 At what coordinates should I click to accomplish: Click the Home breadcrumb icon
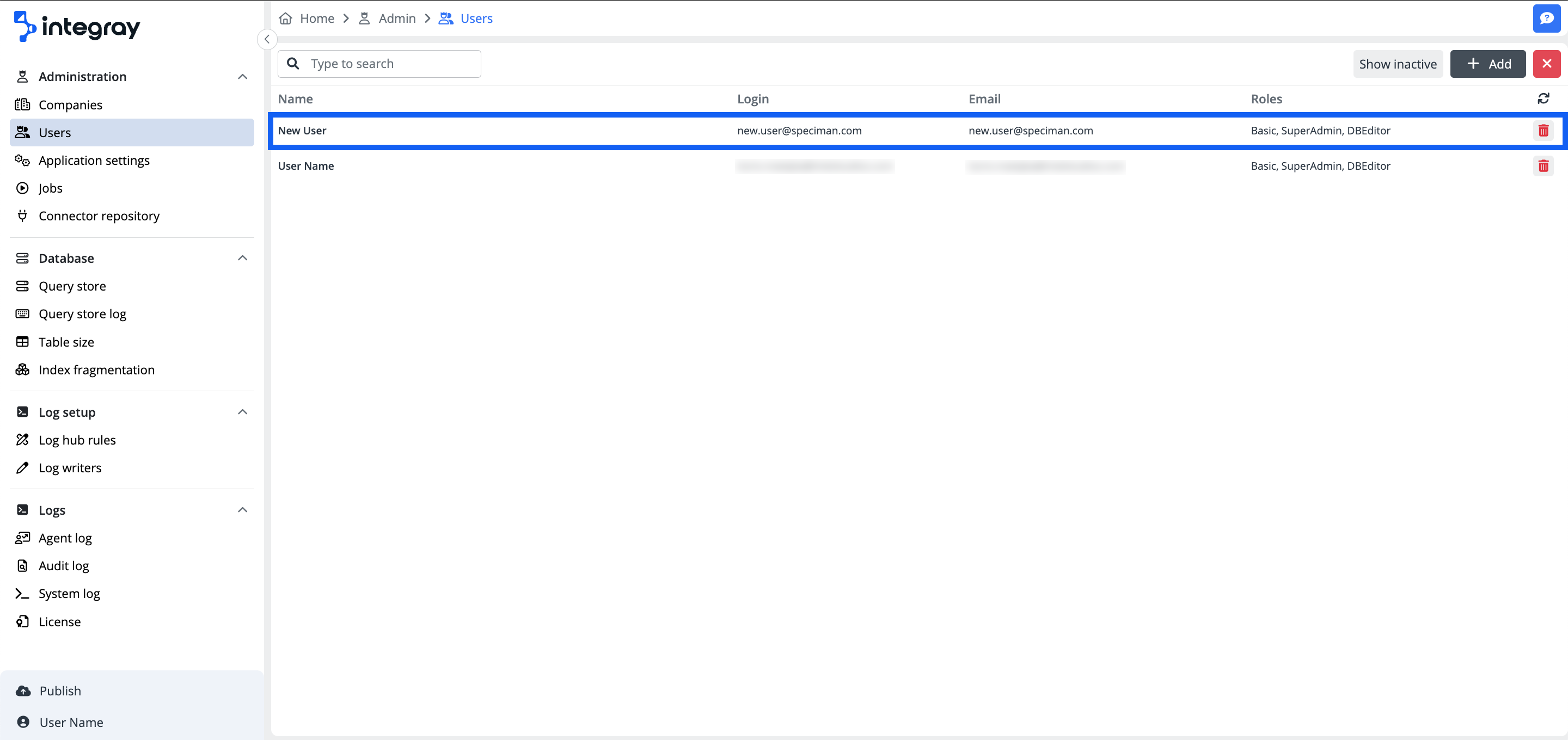coord(285,18)
